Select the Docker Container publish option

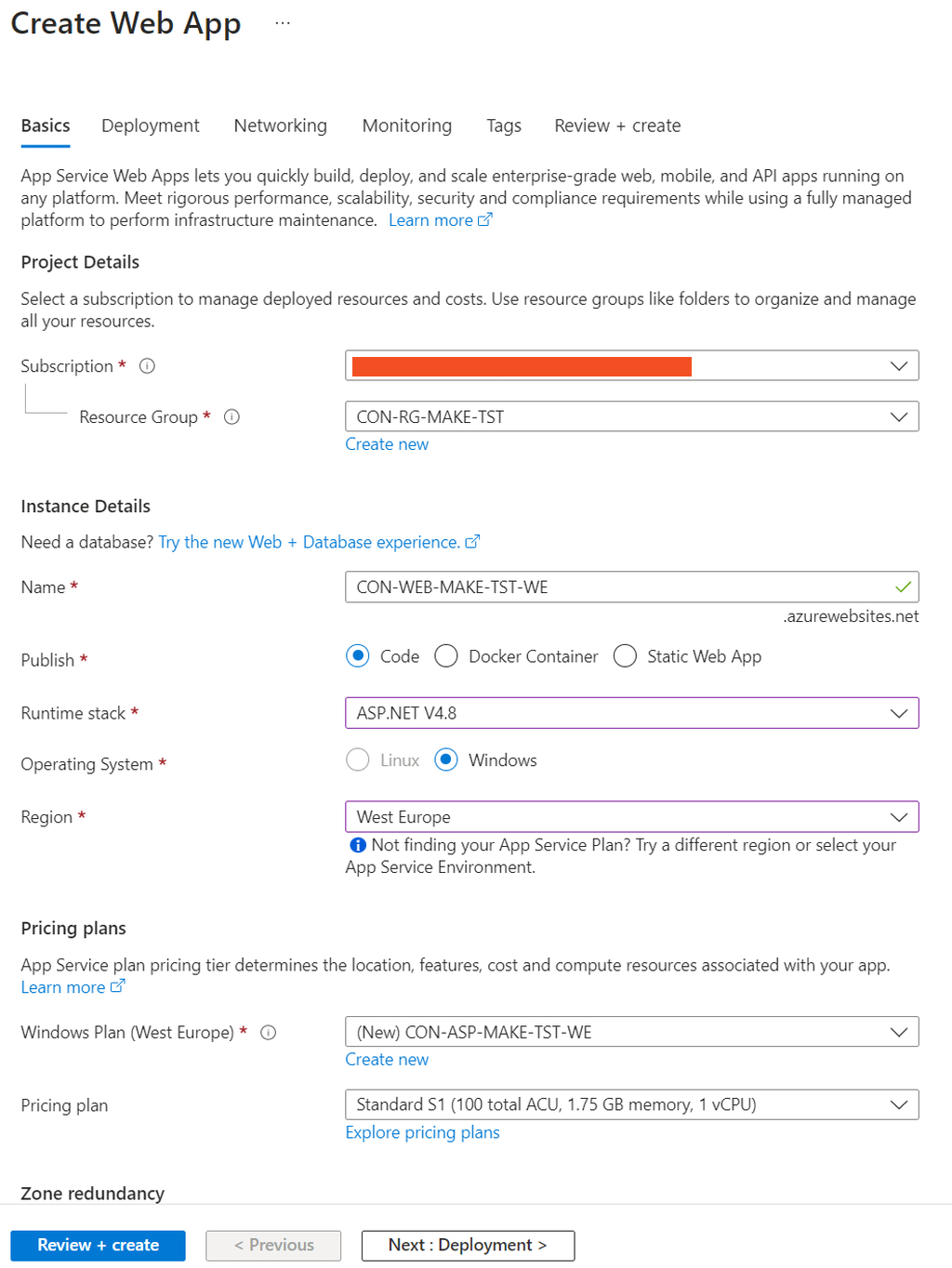(x=446, y=656)
